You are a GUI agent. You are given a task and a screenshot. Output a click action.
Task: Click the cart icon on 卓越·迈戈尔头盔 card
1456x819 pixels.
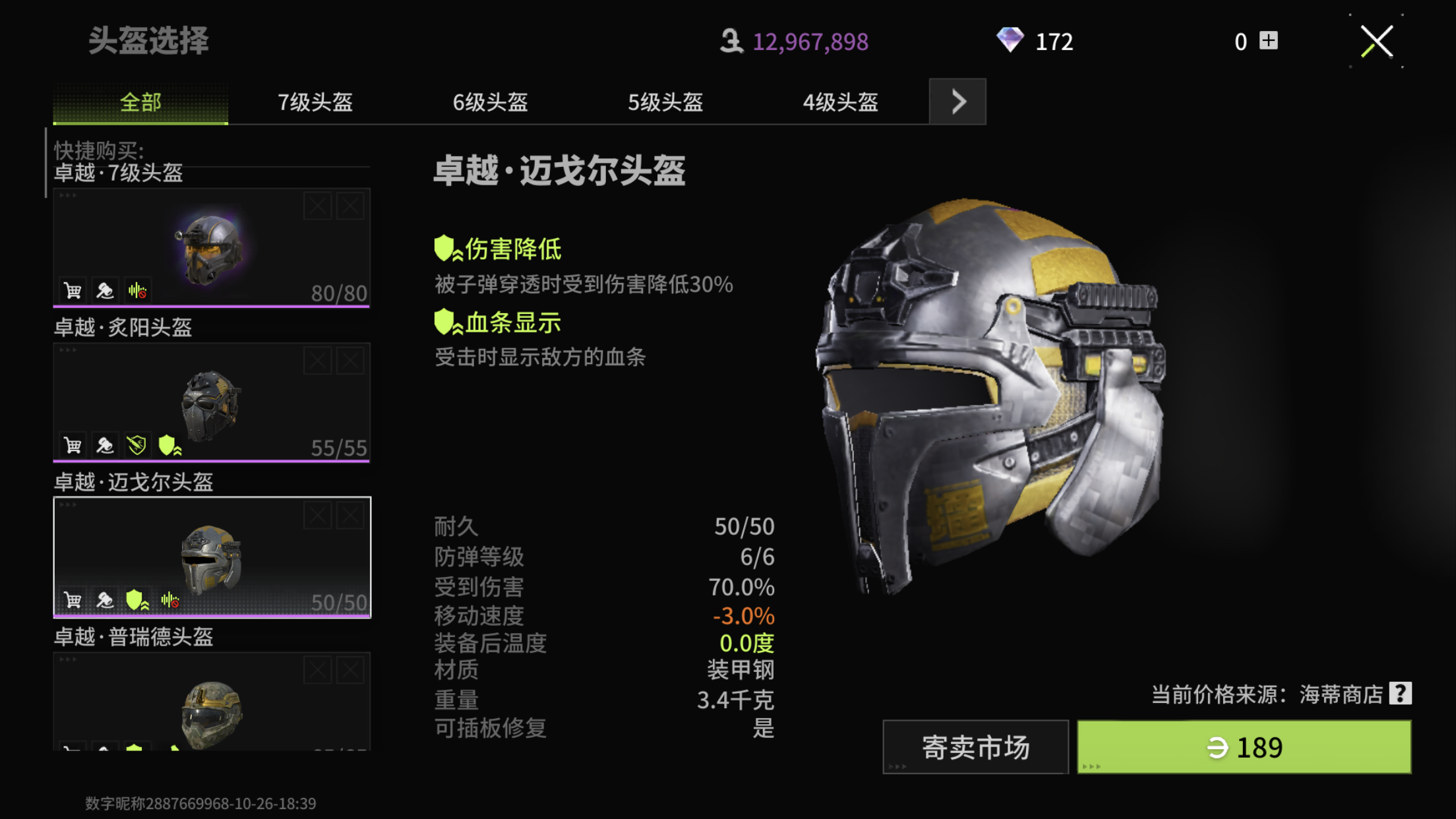(x=73, y=600)
